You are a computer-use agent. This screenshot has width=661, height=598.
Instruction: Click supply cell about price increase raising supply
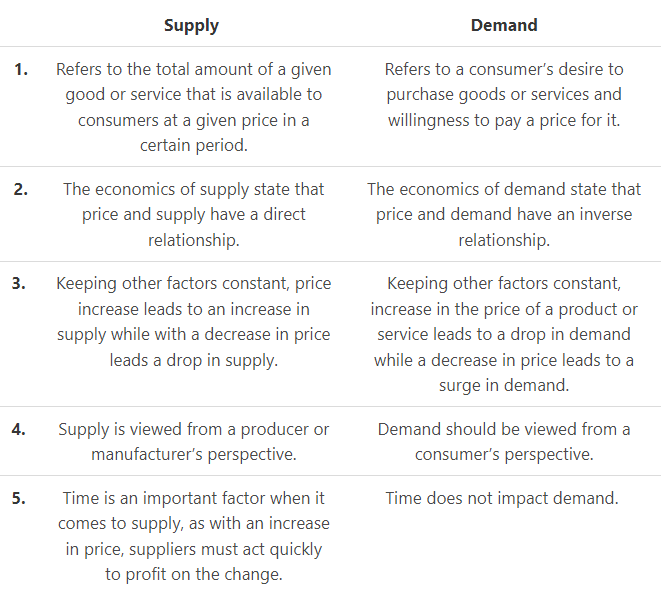tap(193, 321)
